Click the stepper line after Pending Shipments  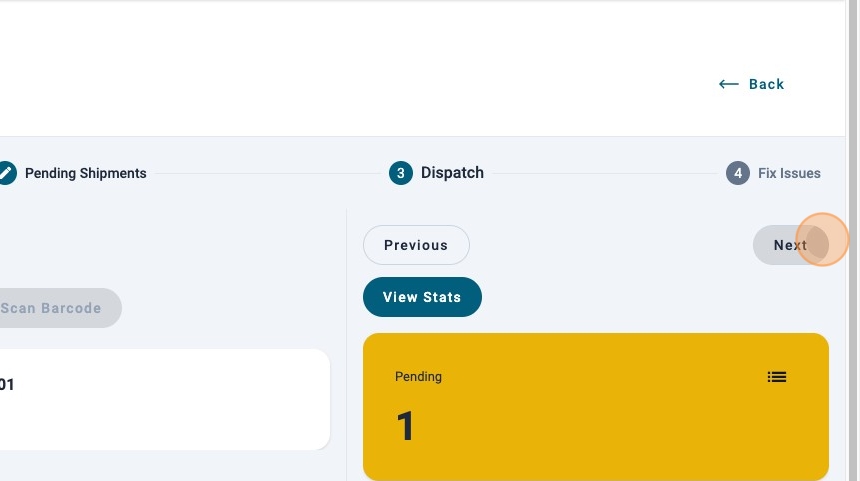click(265, 173)
